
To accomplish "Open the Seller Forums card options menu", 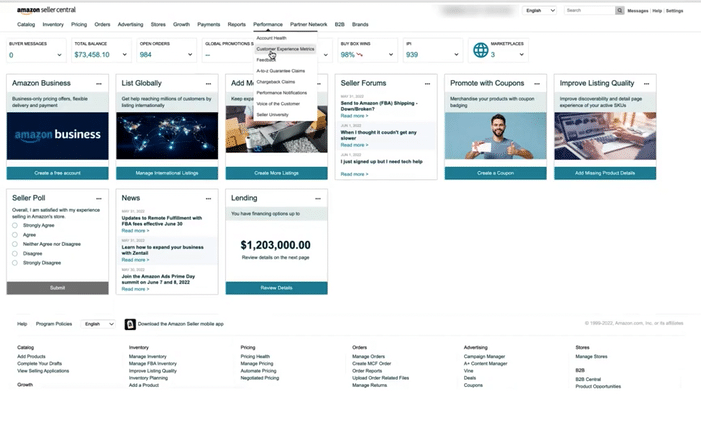I will pos(428,84).
